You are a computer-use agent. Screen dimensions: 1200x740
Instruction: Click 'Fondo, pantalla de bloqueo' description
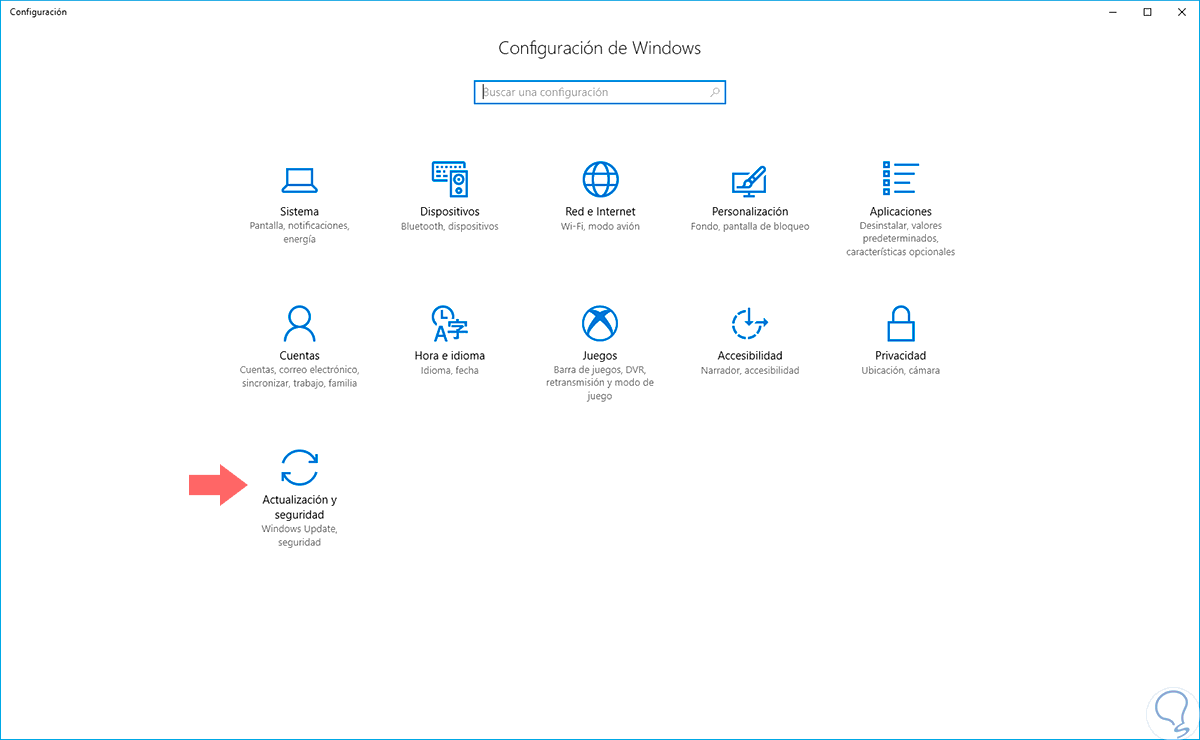click(750, 227)
